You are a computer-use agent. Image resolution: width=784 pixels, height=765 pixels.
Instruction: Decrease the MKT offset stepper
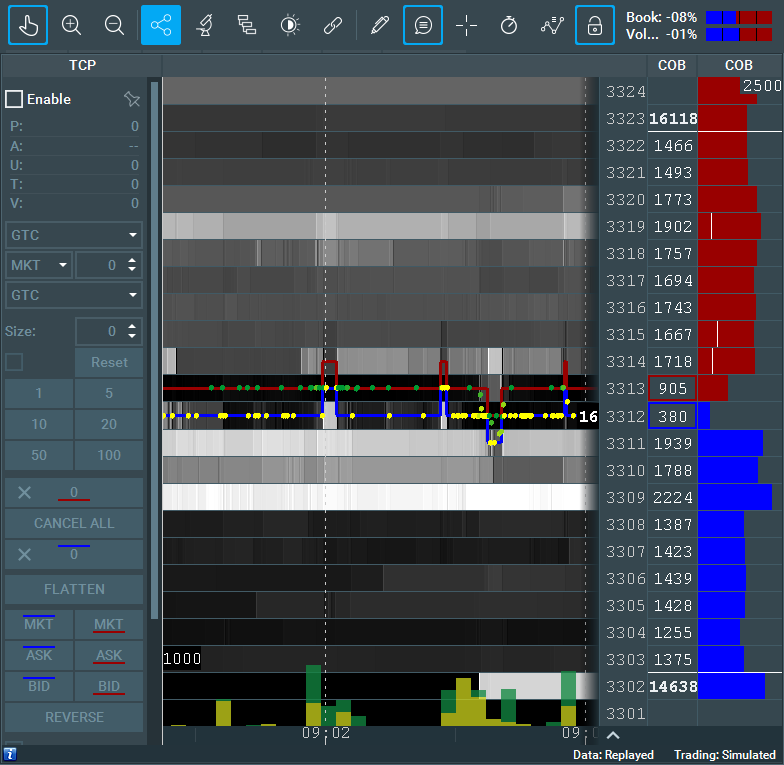click(x=132, y=270)
